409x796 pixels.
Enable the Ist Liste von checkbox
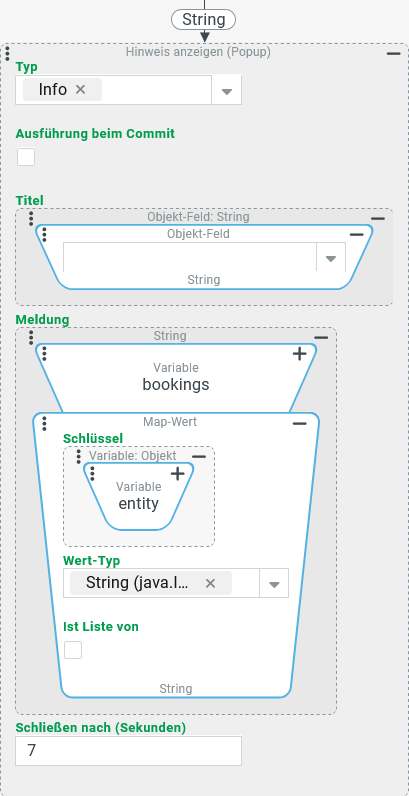pos(73,650)
